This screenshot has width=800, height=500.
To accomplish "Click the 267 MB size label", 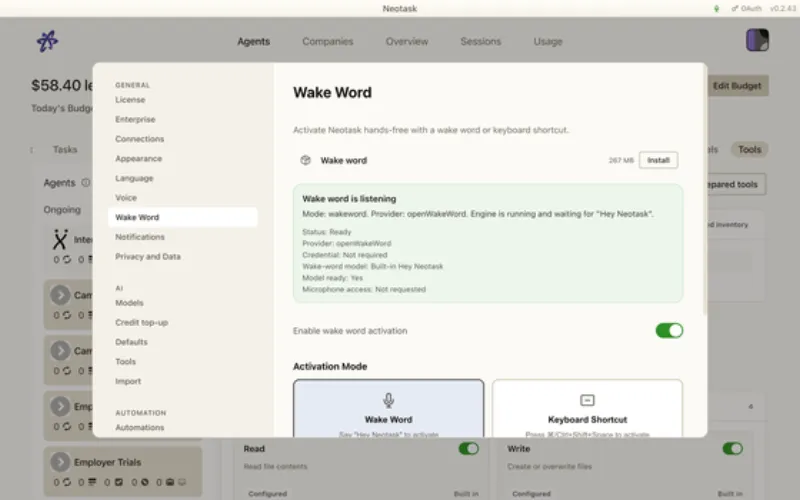I will point(621,160).
